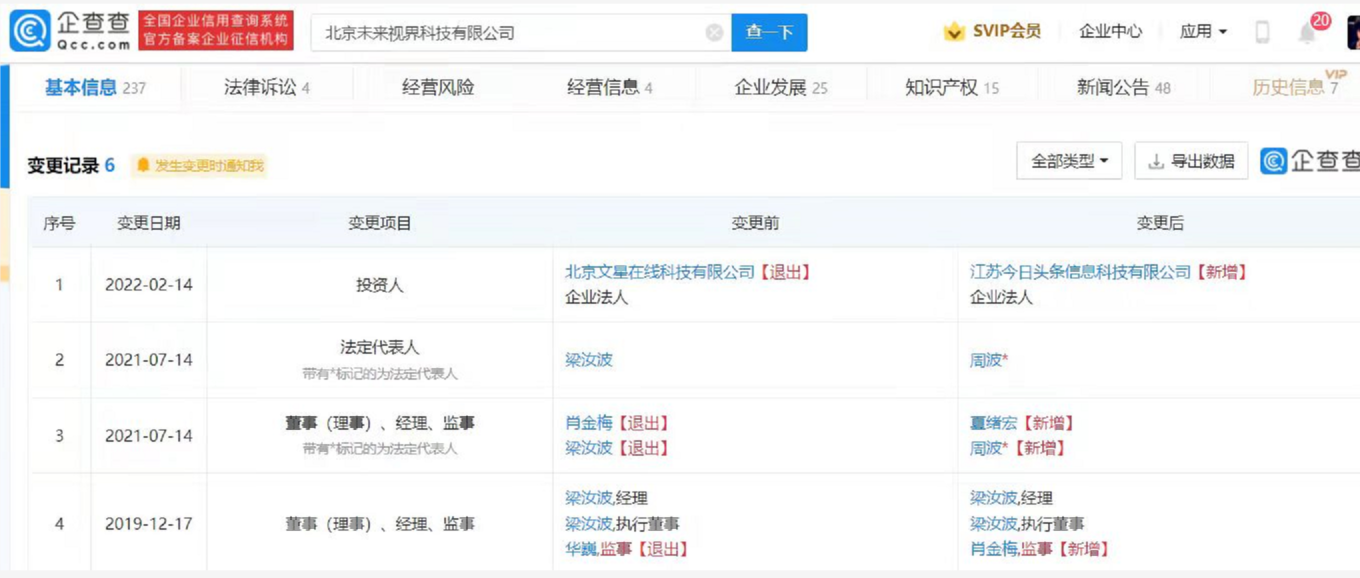Click the download icon on 导出数据 button
1360x578 pixels.
tap(1158, 161)
